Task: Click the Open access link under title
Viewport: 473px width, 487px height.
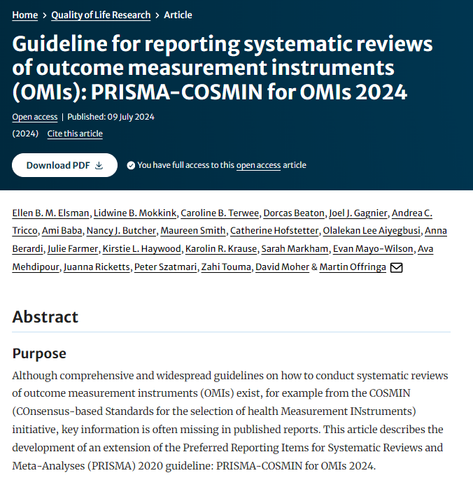Action: (x=35, y=117)
